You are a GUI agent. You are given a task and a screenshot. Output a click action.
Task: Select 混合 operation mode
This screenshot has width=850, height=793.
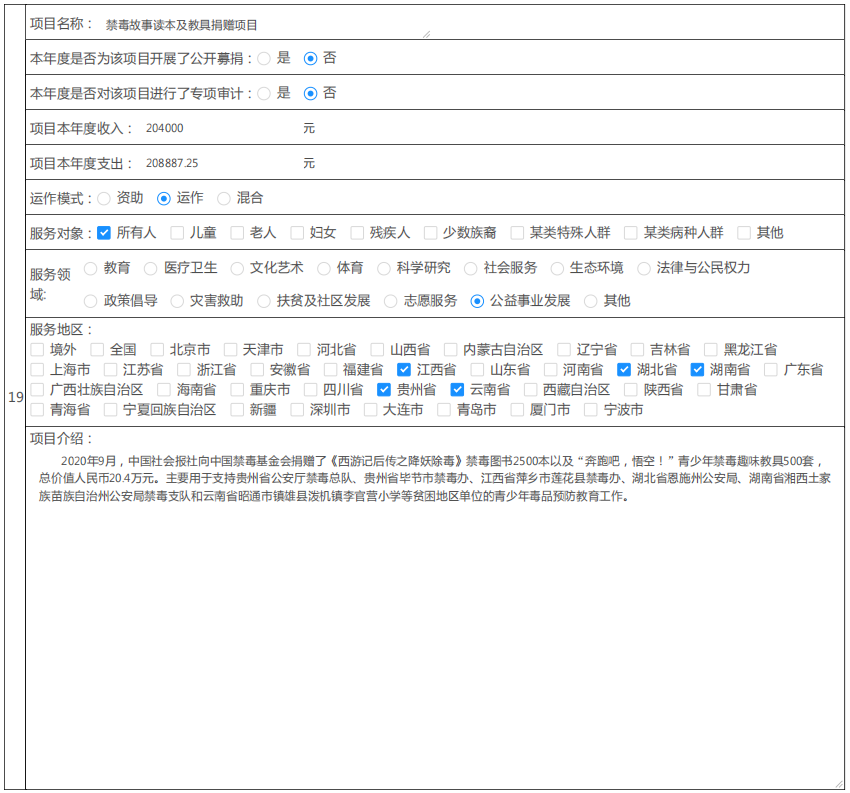[x=224, y=199]
